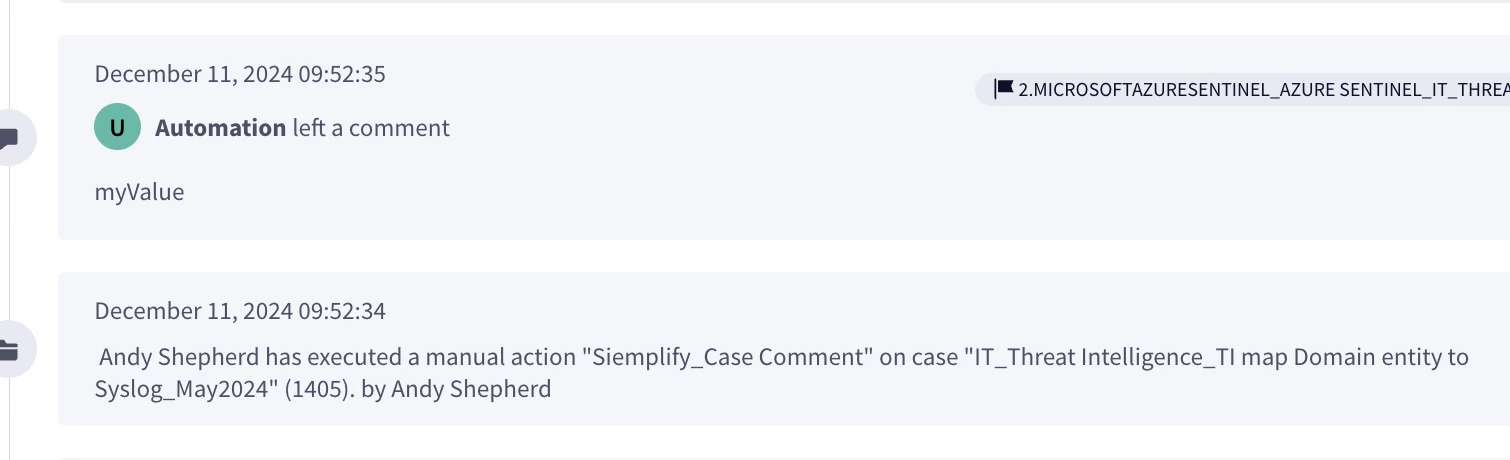Click the 09:52:35 comment timestamp
1510x460 pixels.
[240, 74]
